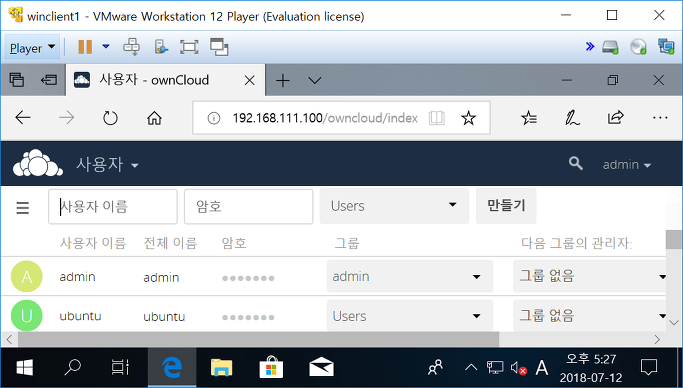Viewport: 683px width, 388px height.
Task: Open the Edge Hub favorites list
Action: tap(529, 118)
